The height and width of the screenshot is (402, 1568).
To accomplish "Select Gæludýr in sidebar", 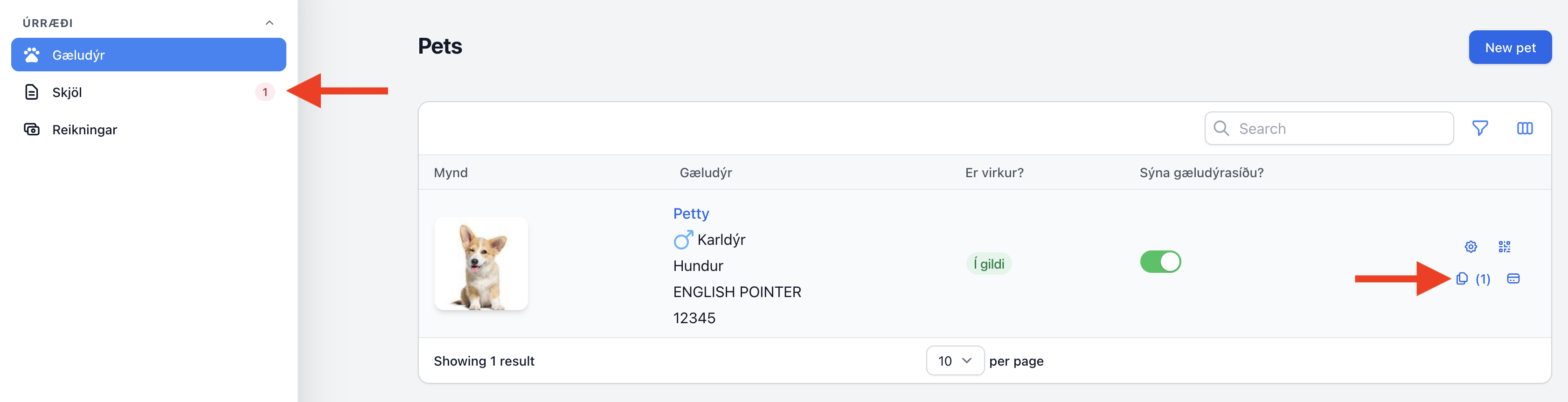I will tap(148, 55).
